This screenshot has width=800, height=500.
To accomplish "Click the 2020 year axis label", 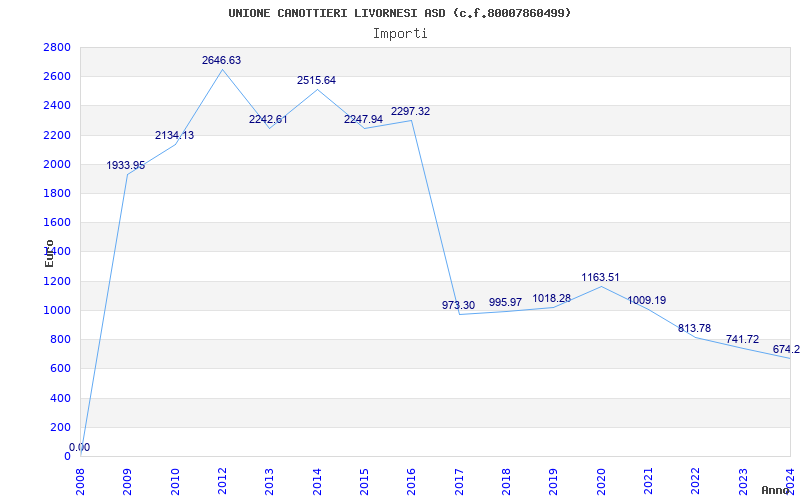I will (601, 482).
